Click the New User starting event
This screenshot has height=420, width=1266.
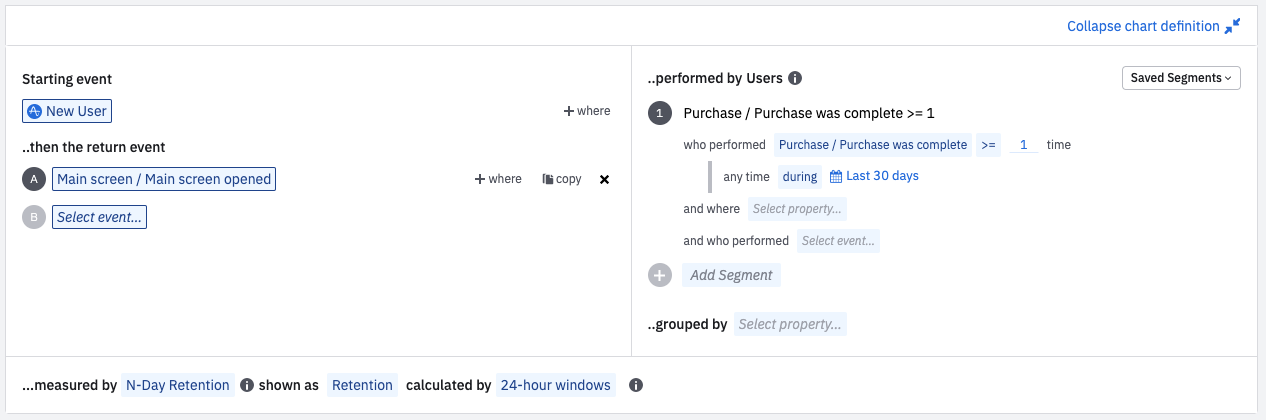pos(67,111)
